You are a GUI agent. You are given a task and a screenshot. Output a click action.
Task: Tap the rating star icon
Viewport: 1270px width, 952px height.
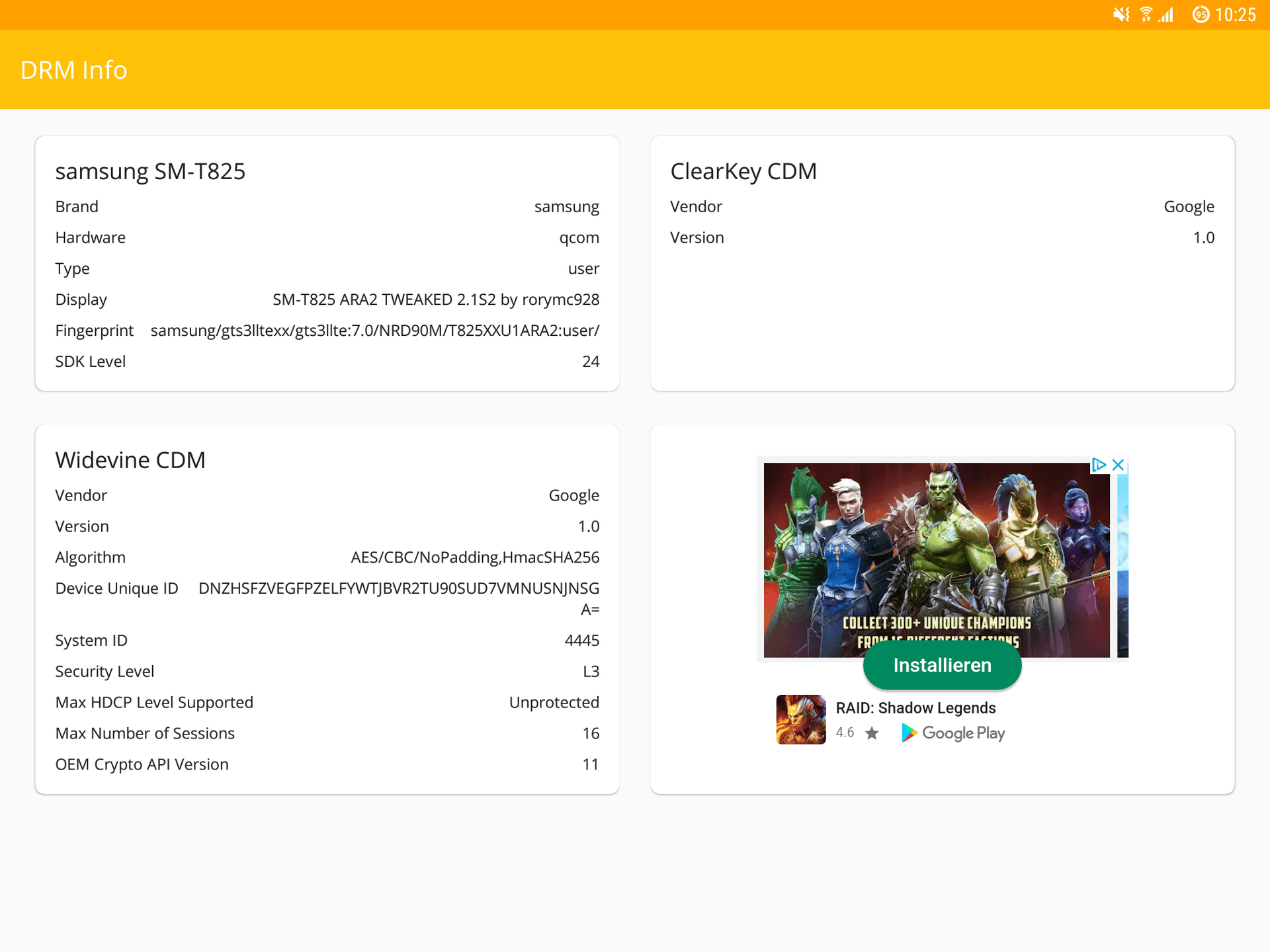point(872,733)
